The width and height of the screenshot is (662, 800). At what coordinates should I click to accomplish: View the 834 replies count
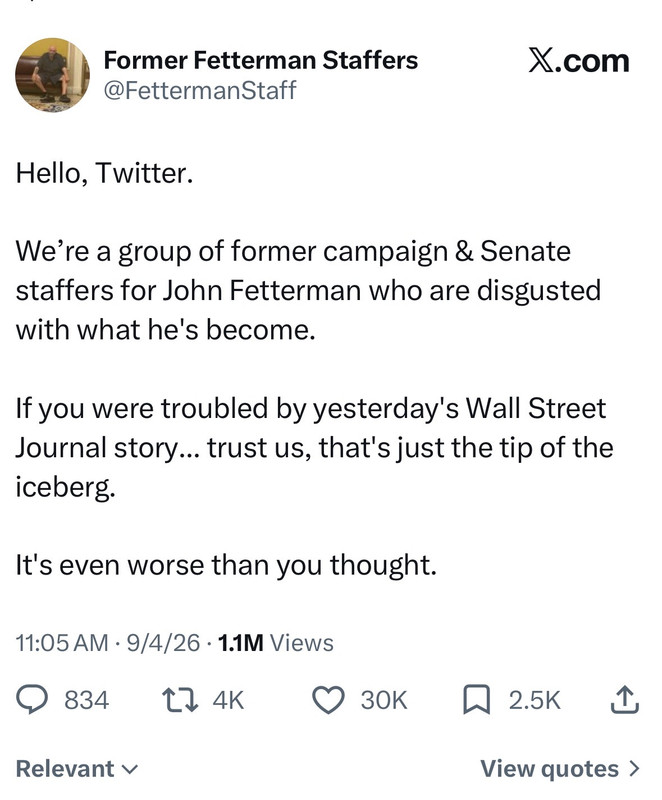[86, 700]
